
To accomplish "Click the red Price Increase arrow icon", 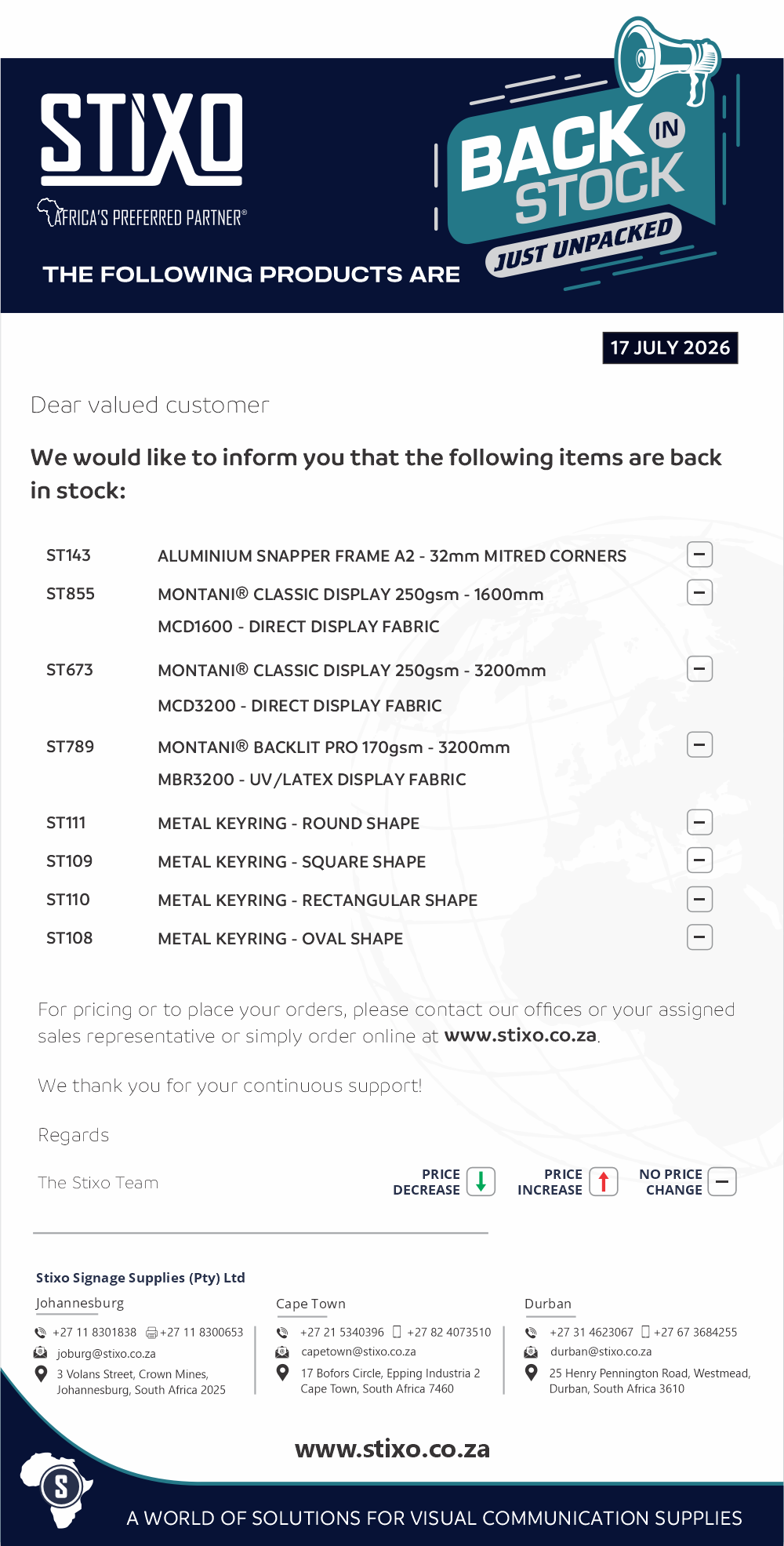I will tap(603, 1181).
